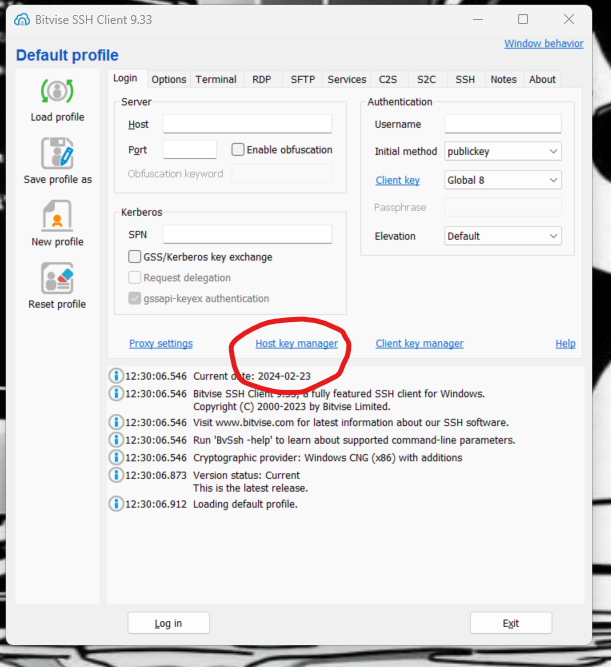The height and width of the screenshot is (667, 611).
Task: Click info icon beside 'Version status: Current' entry
Action: (116, 475)
